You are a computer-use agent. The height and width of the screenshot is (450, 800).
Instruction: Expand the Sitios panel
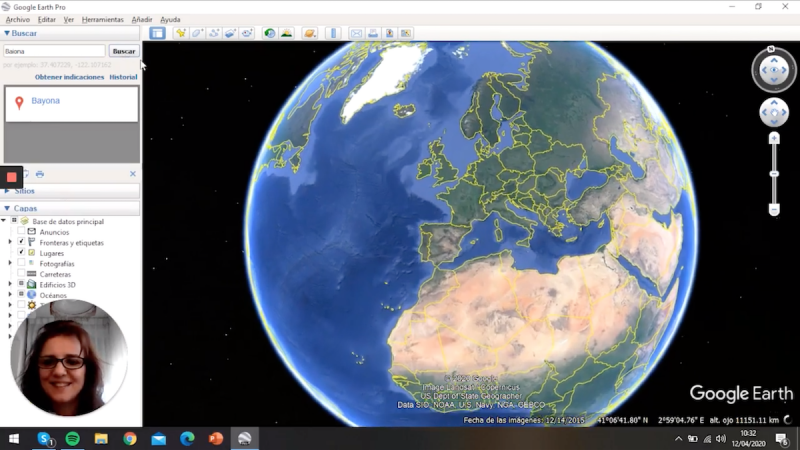tap(7, 191)
